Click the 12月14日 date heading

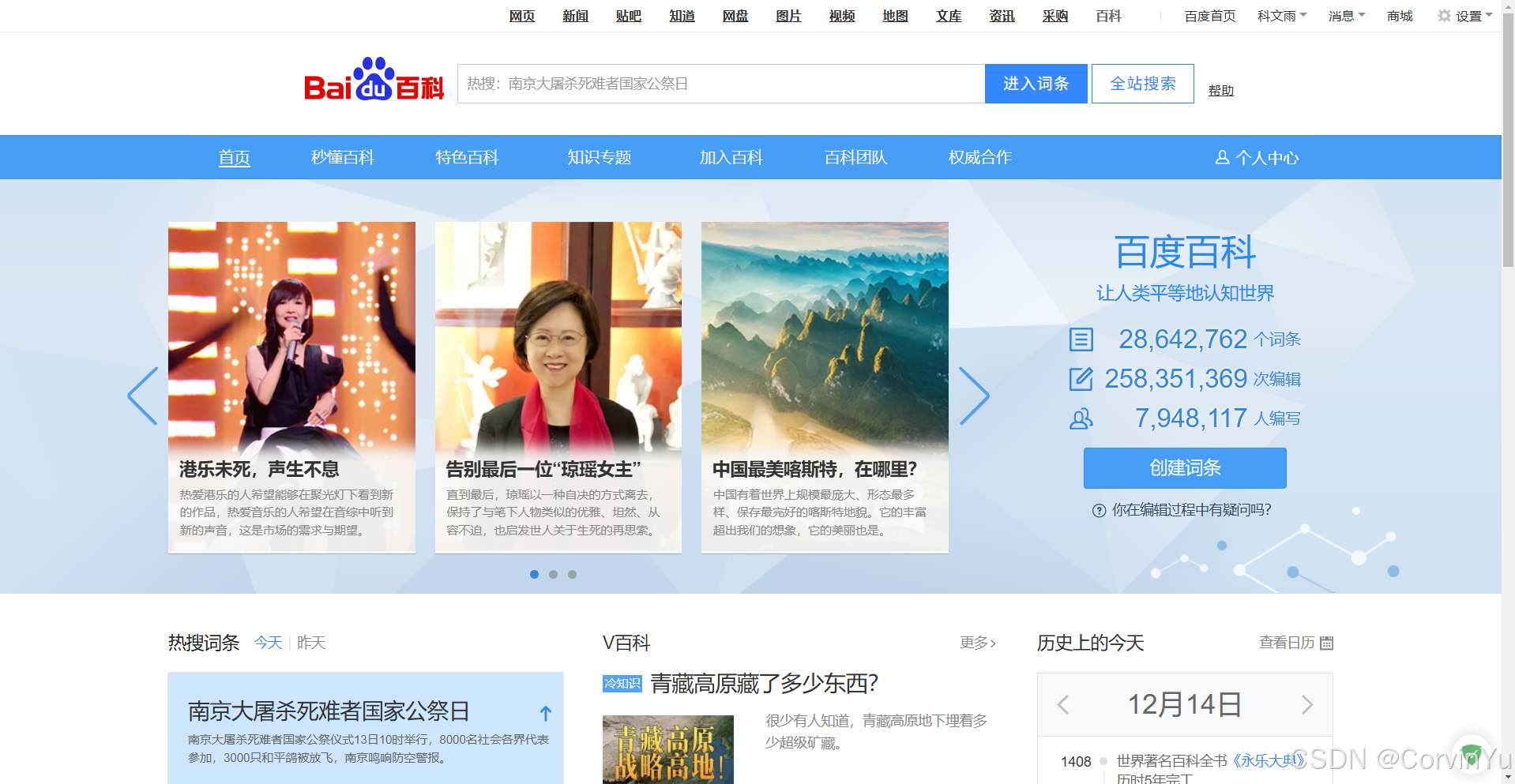[1185, 704]
